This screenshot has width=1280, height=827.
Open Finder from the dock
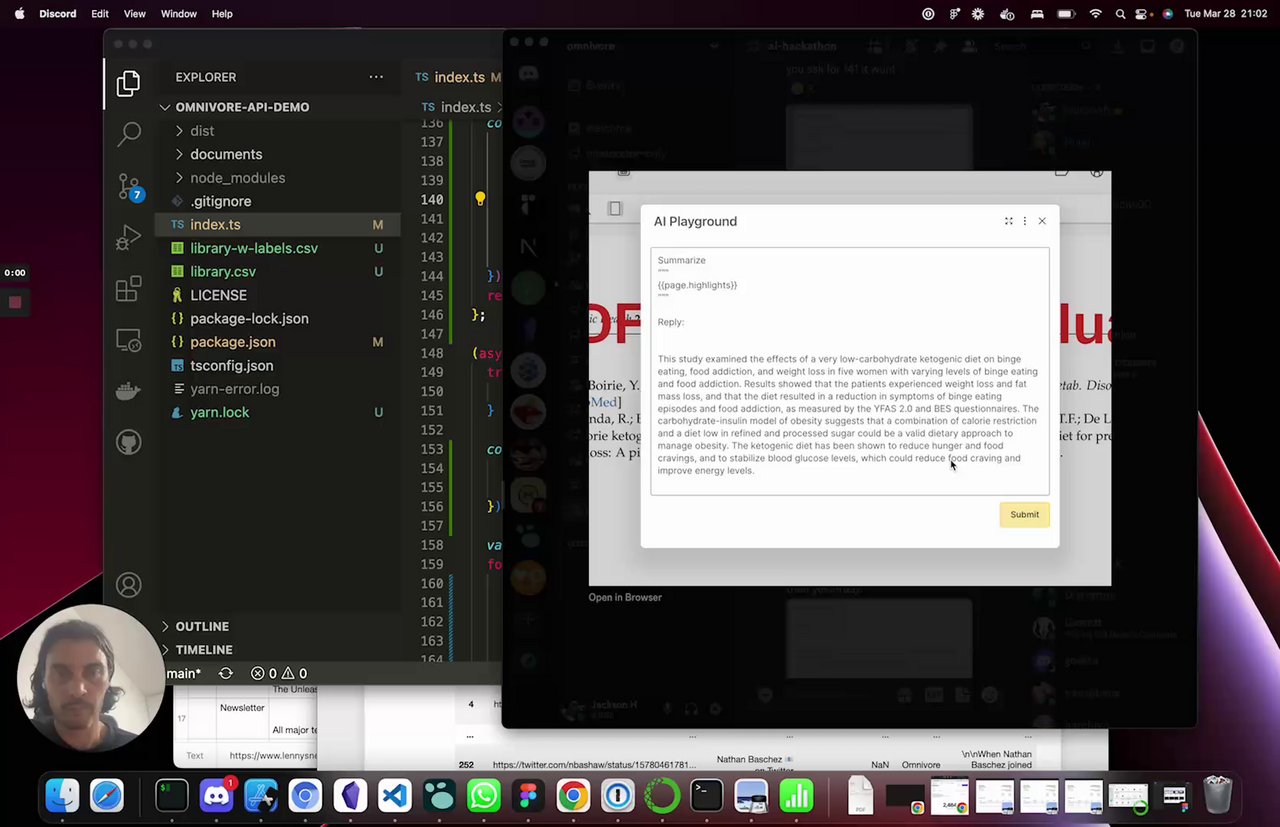click(x=62, y=796)
